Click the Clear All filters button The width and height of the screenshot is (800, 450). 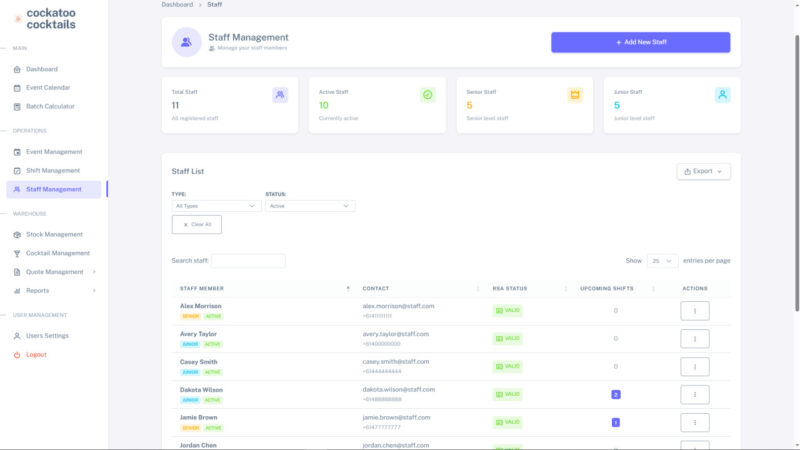197,225
